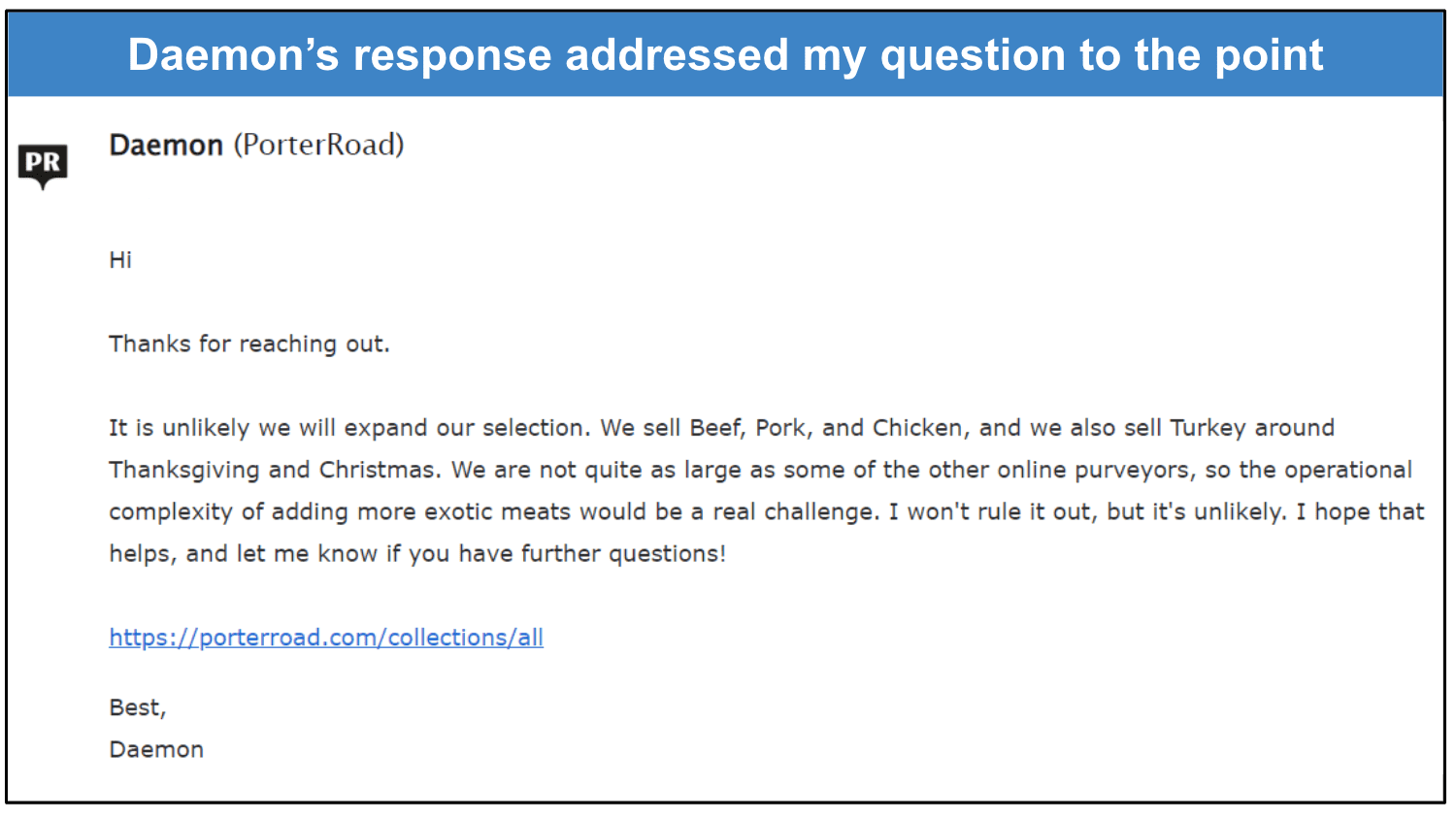Click 'It is unlikely' at the paragraph start
Image resolution: width=1456 pixels, height=819 pixels.
(180, 429)
